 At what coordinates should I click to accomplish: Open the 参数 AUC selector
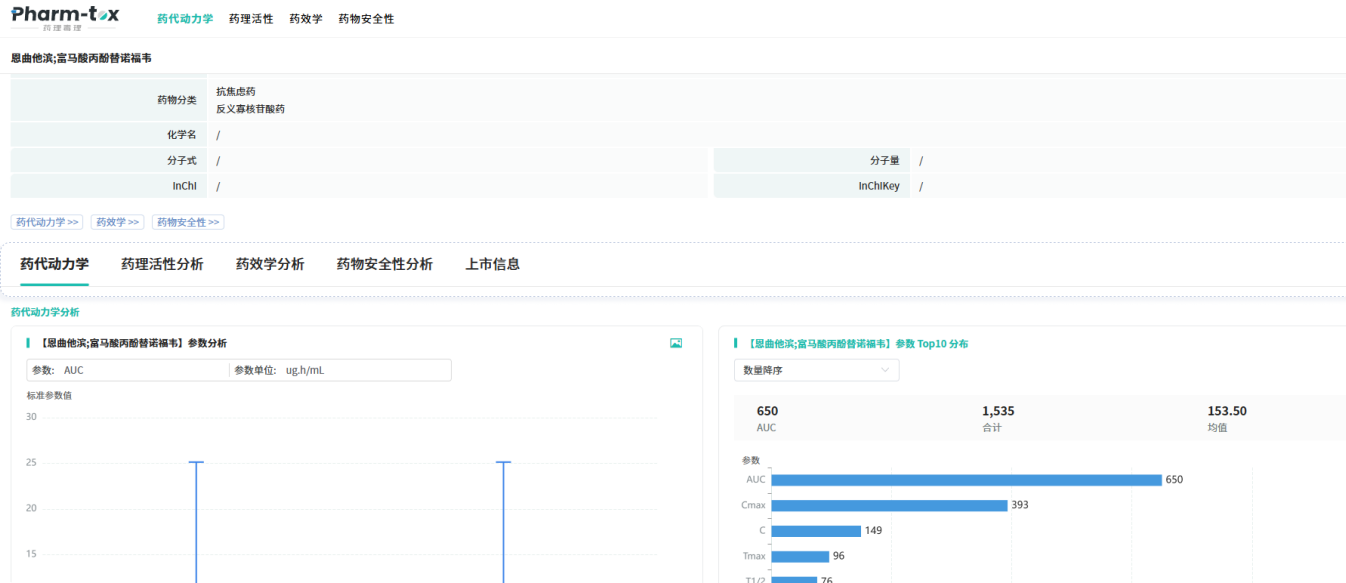coord(128,370)
